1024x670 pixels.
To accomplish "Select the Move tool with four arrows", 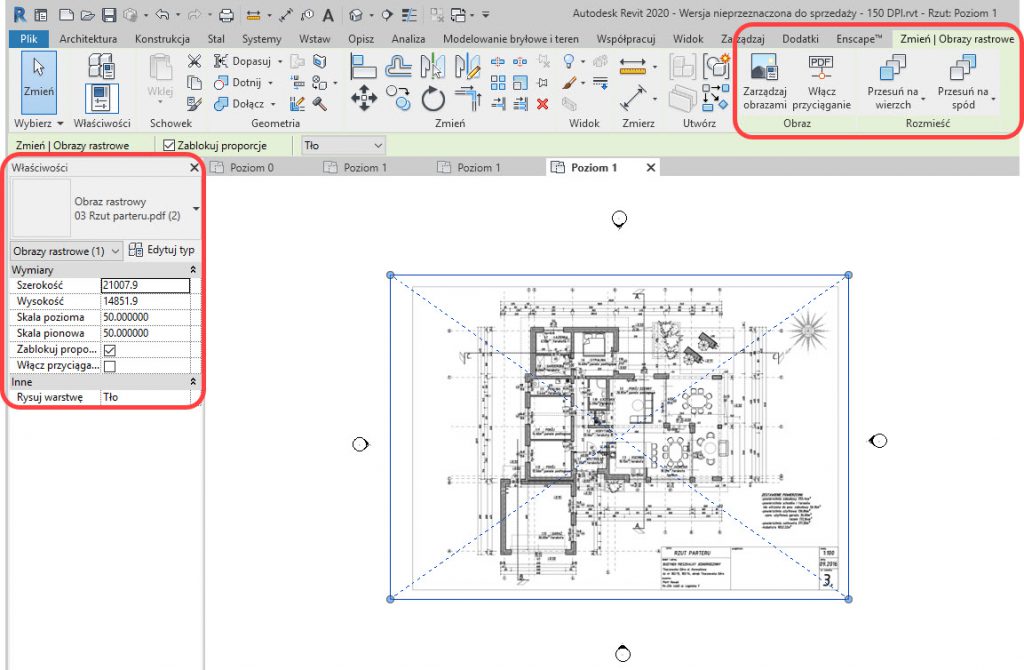I will point(363,98).
